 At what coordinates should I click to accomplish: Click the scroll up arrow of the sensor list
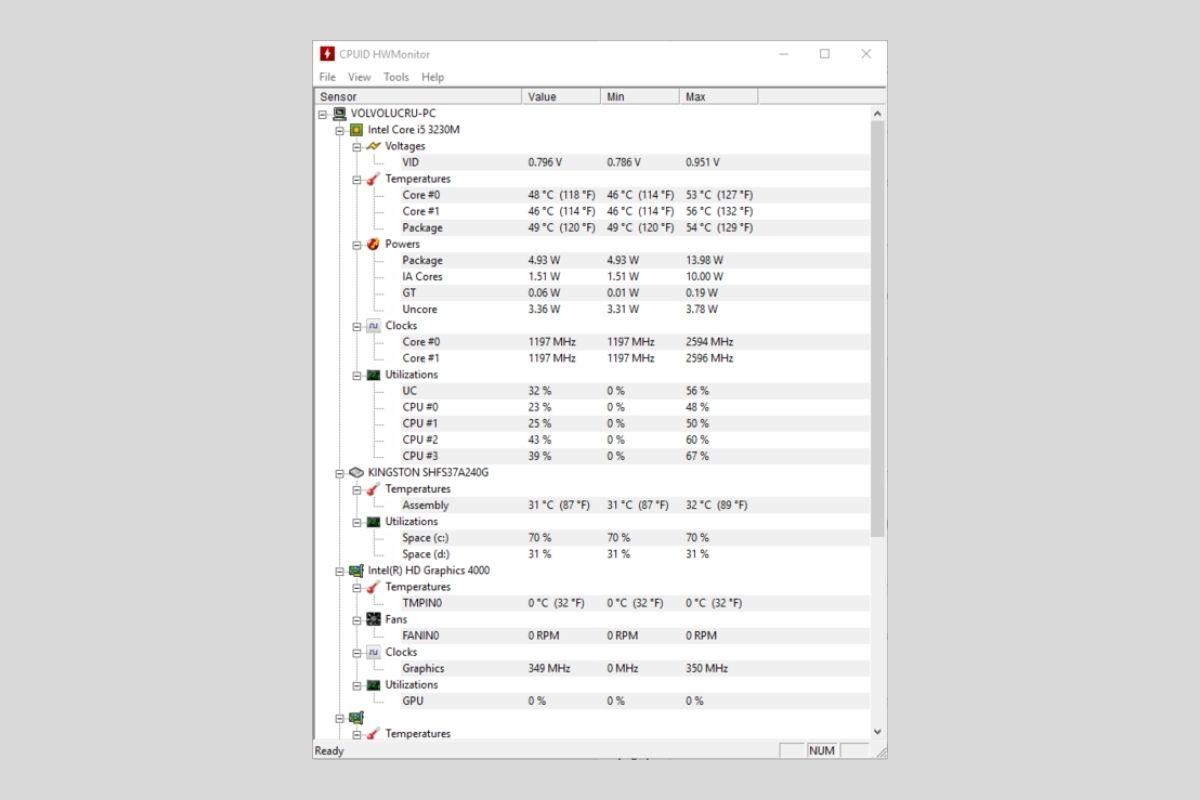click(878, 114)
